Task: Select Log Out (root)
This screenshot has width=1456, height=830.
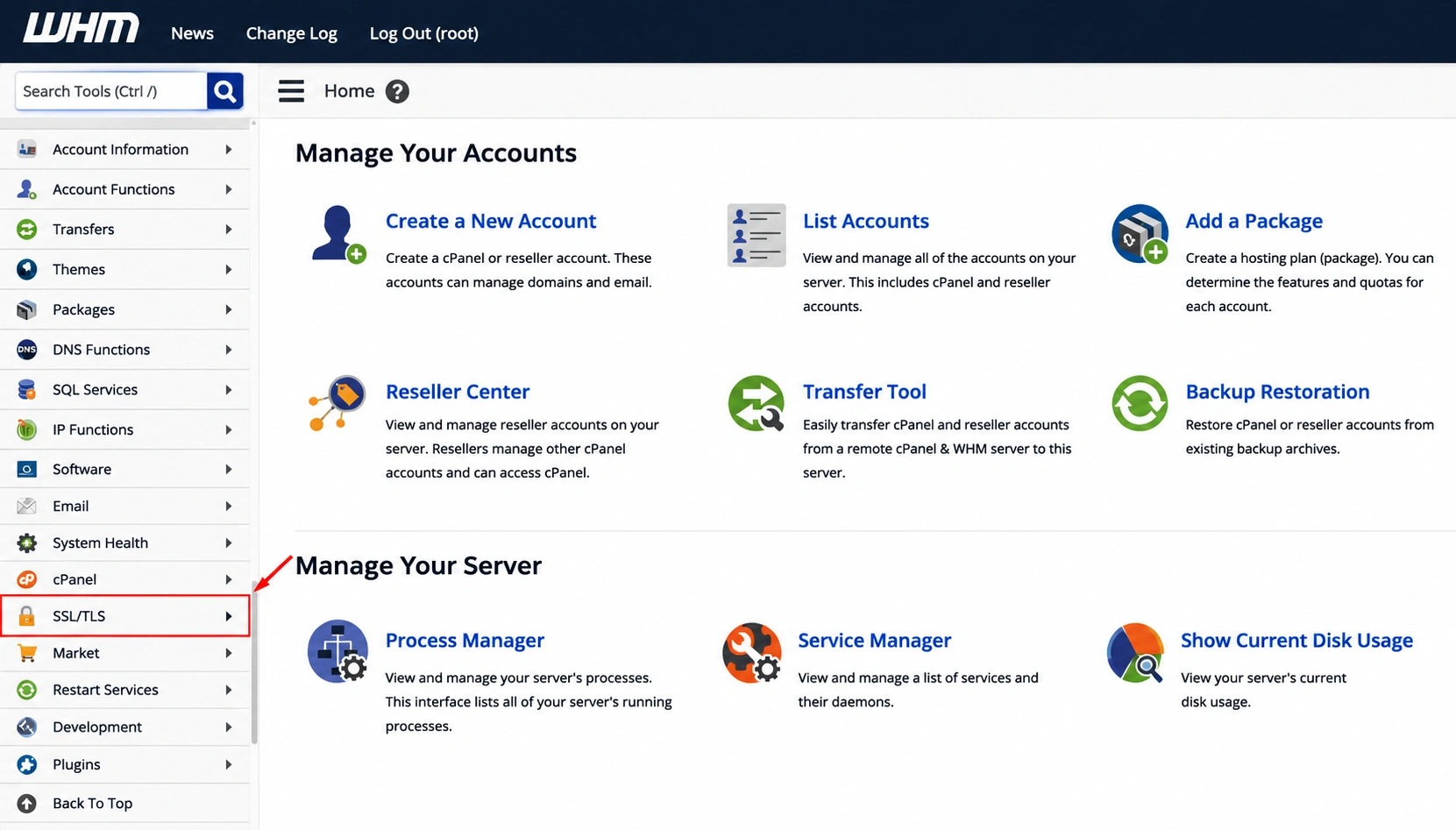Action: pos(423,33)
